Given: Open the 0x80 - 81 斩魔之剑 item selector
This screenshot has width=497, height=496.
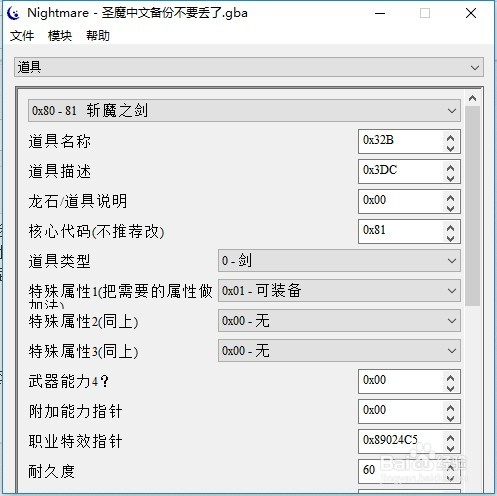Looking at the screenshot, I should [244, 110].
